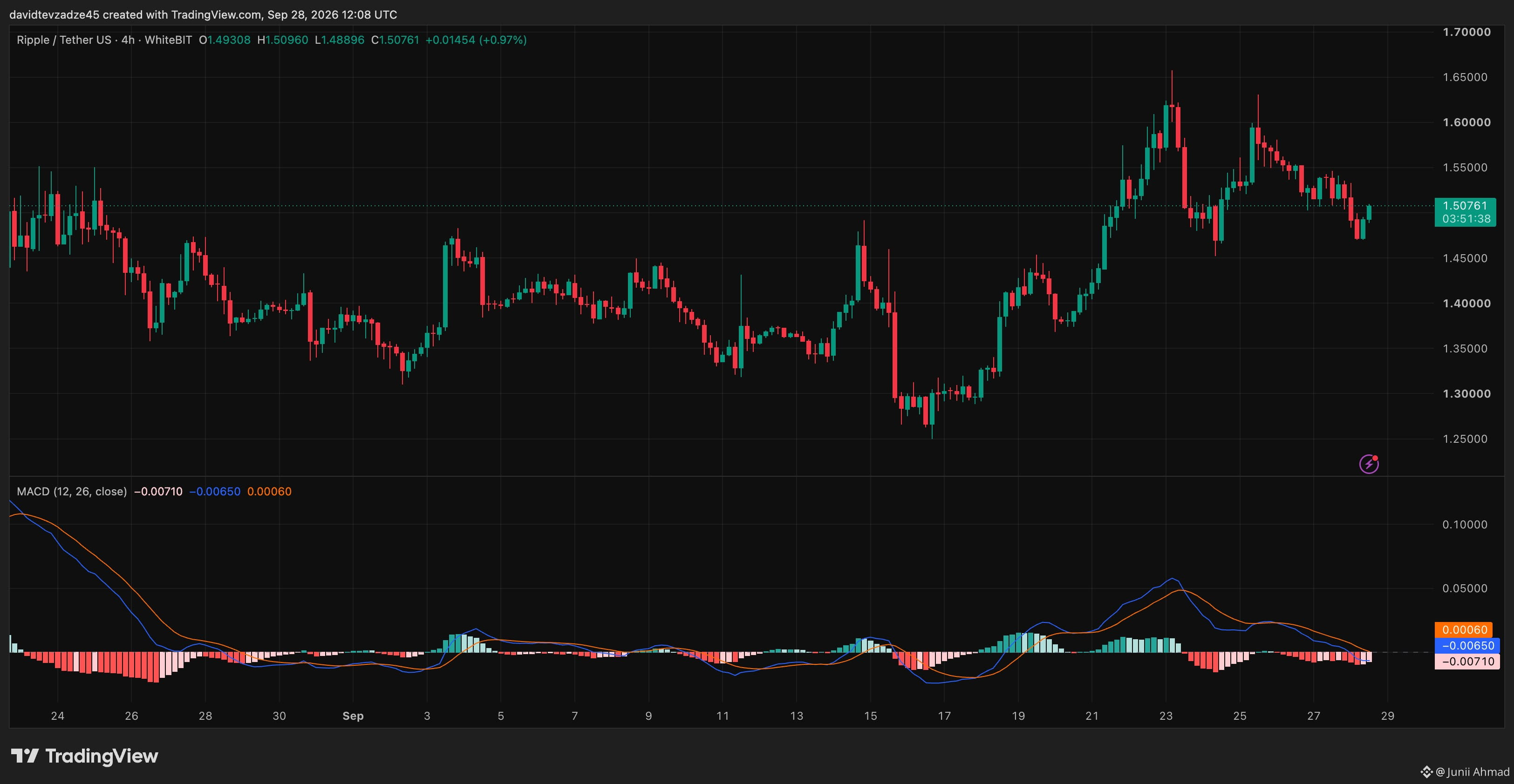This screenshot has height=784, width=1514.
Task: Click the countdown timer 03:51:38
Action: 1466,219
